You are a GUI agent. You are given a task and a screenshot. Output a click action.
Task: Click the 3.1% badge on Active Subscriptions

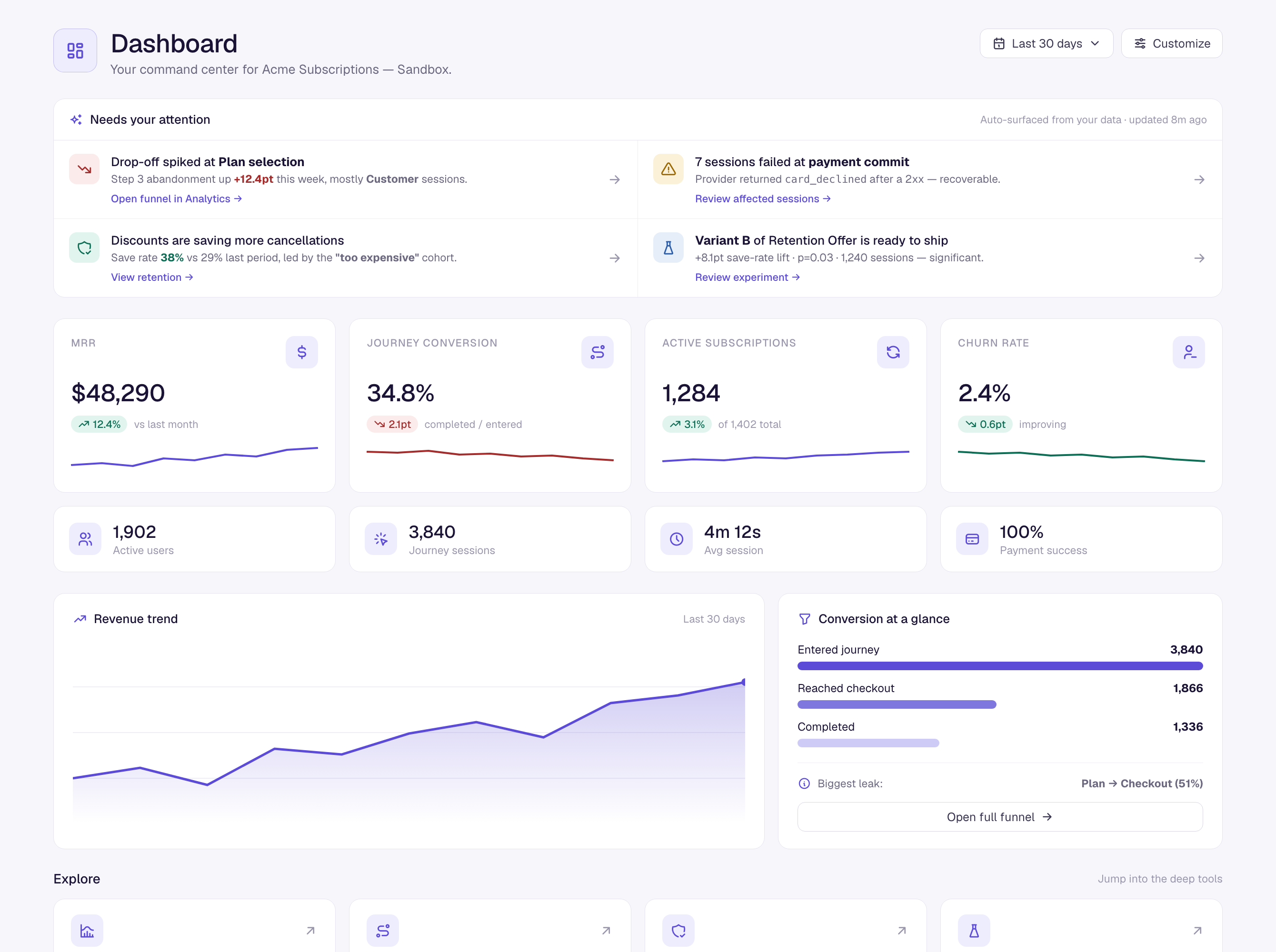pyautogui.click(x=687, y=424)
